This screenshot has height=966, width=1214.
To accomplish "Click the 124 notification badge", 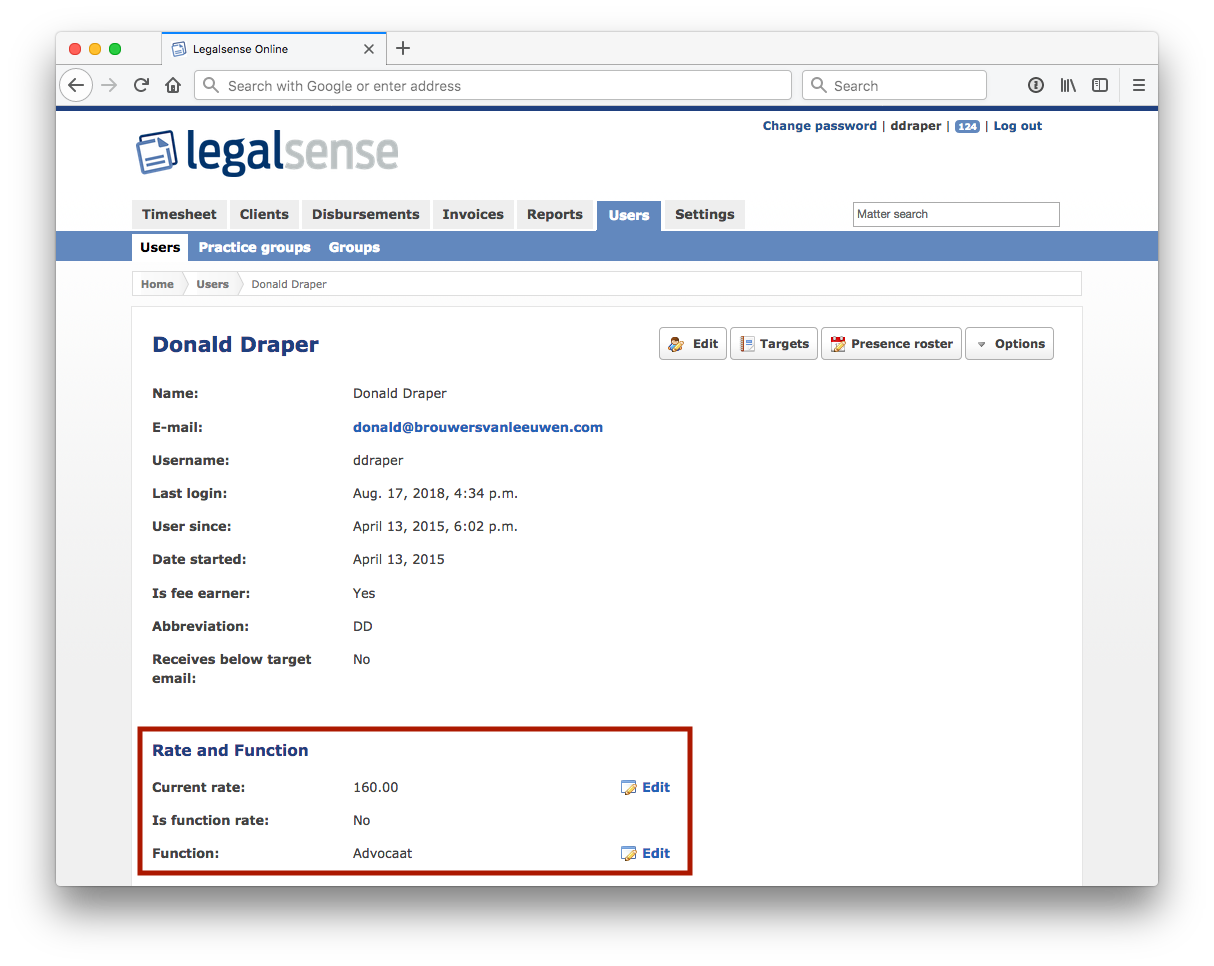I will point(967,126).
